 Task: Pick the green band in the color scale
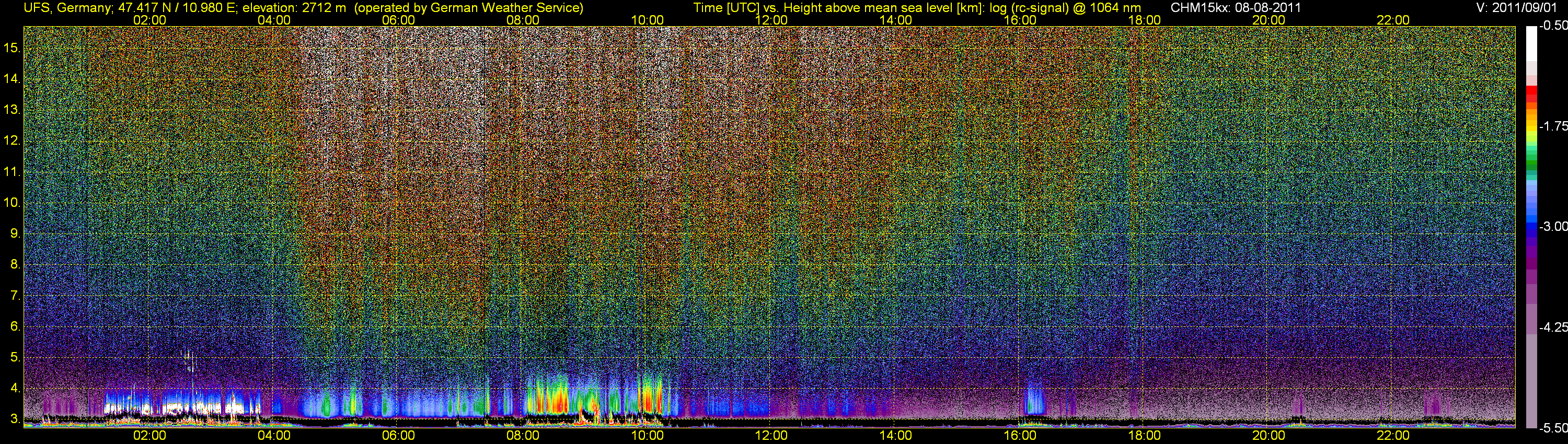coord(1531,163)
